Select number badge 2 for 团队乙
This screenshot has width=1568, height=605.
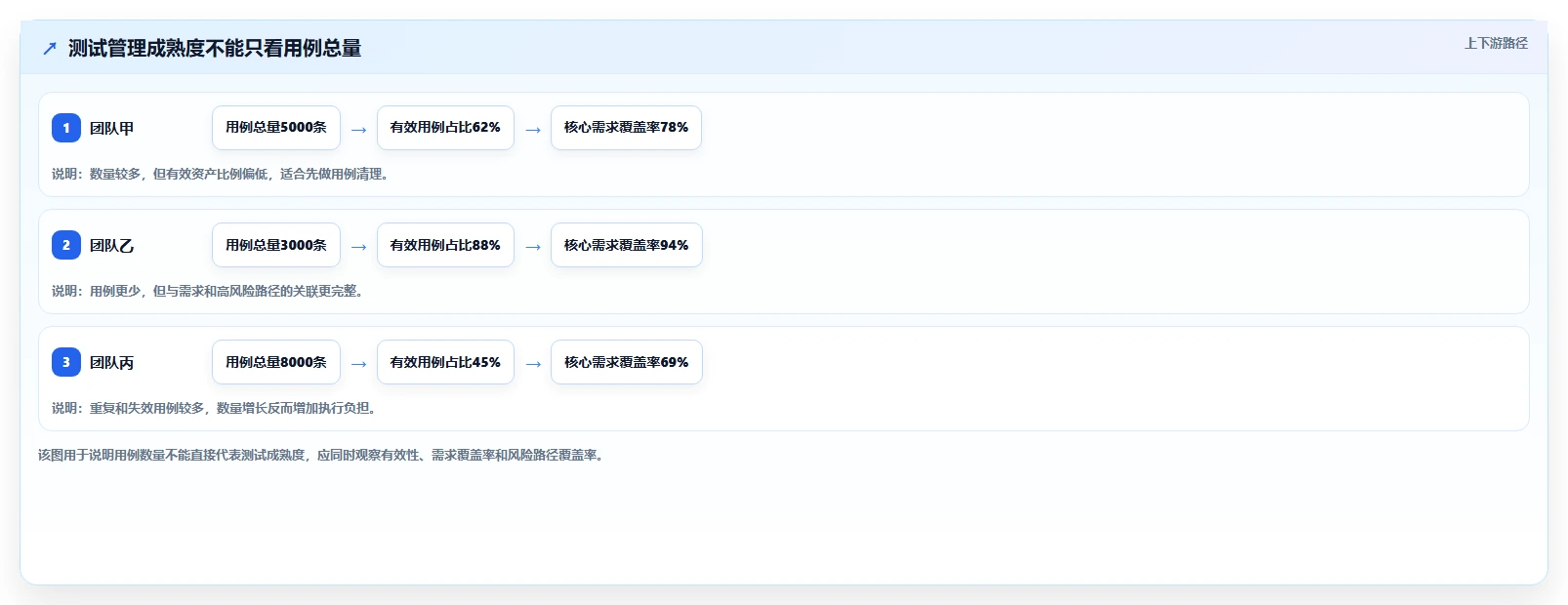click(x=66, y=245)
